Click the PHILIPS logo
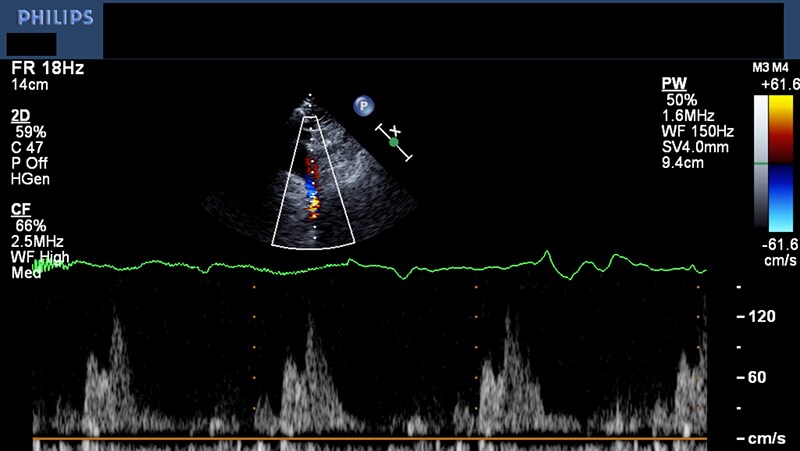Screen dimensions: 800x451 point(50,18)
